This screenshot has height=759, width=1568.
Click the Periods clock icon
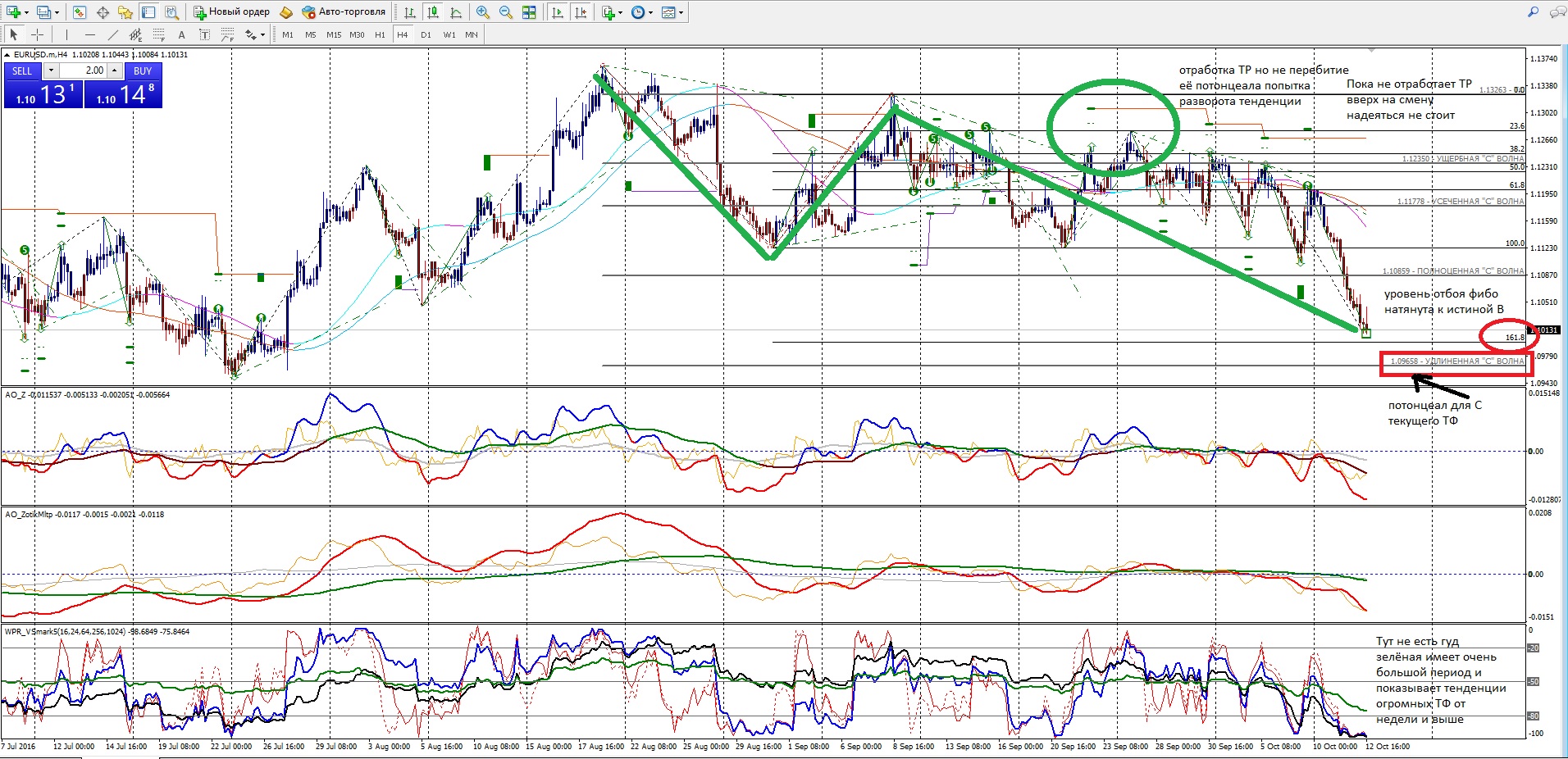[637, 12]
